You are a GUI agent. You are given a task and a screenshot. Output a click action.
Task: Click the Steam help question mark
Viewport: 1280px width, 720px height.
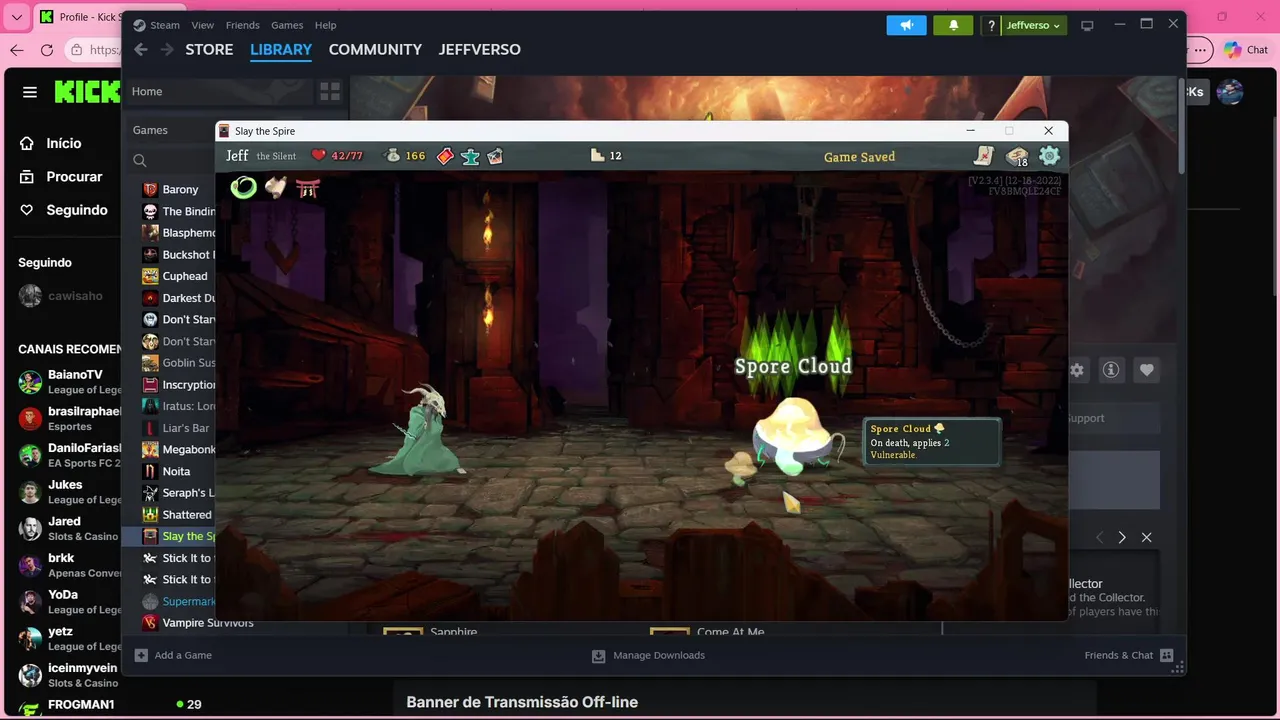pos(991,25)
